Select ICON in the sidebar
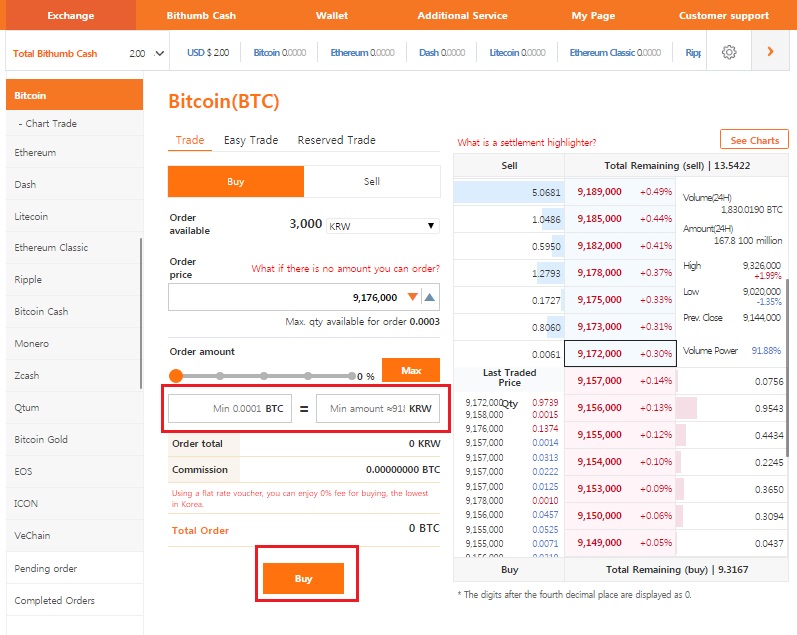 (74, 503)
